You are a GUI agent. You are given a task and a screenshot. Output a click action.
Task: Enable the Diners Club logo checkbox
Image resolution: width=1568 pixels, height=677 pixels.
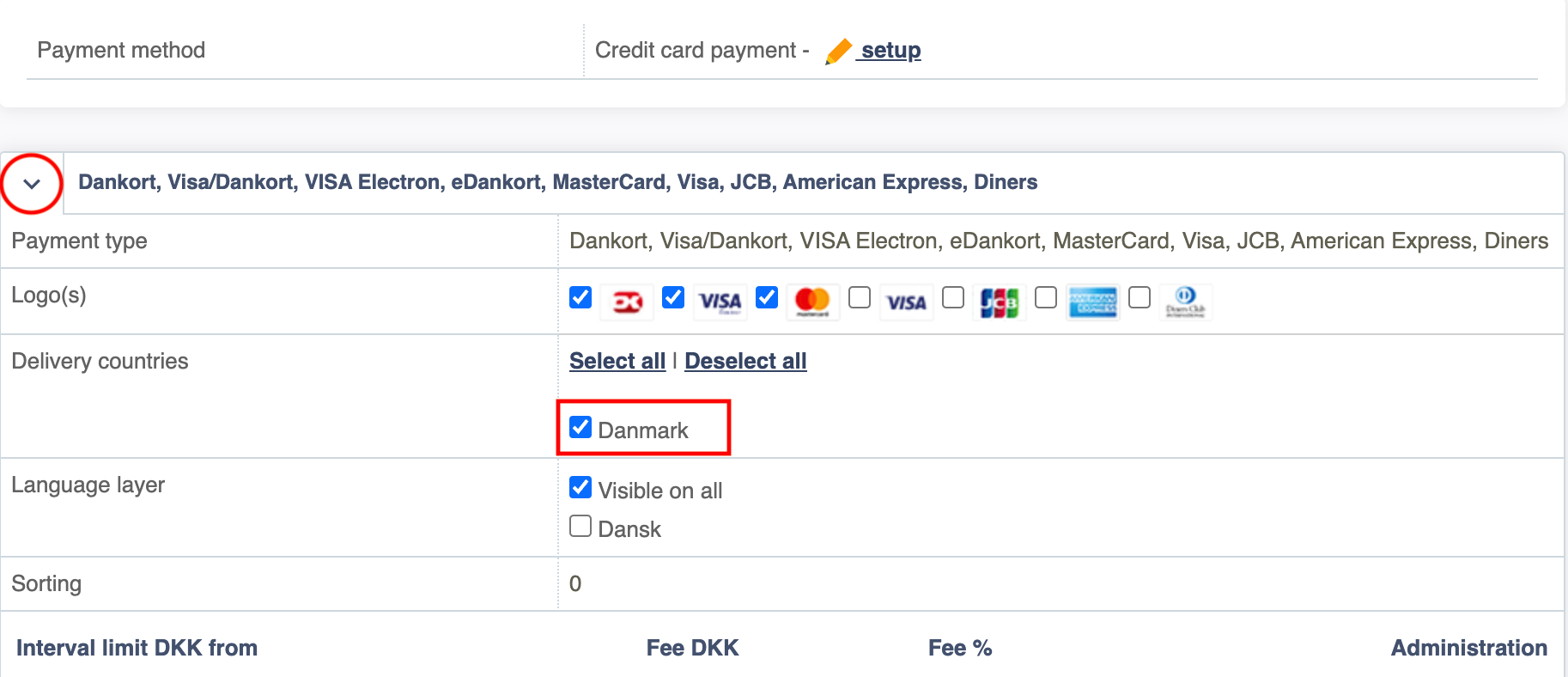[x=1140, y=297]
